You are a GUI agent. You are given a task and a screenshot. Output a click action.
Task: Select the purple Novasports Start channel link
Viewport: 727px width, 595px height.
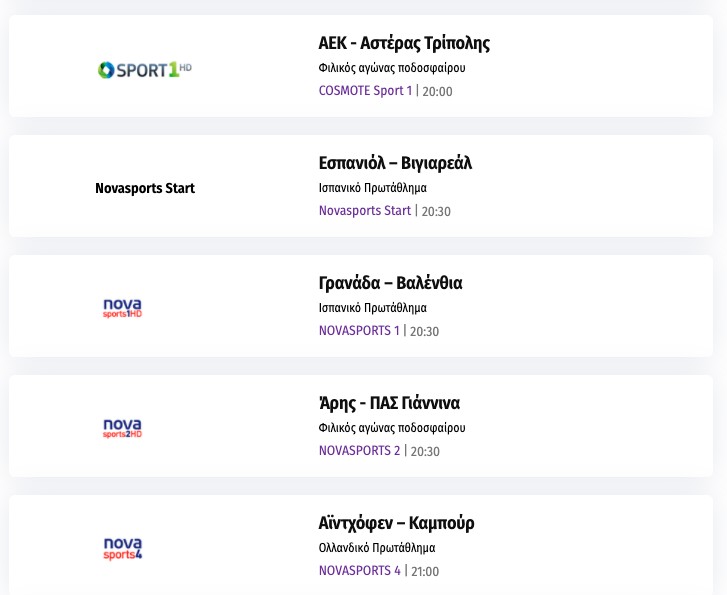click(365, 211)
